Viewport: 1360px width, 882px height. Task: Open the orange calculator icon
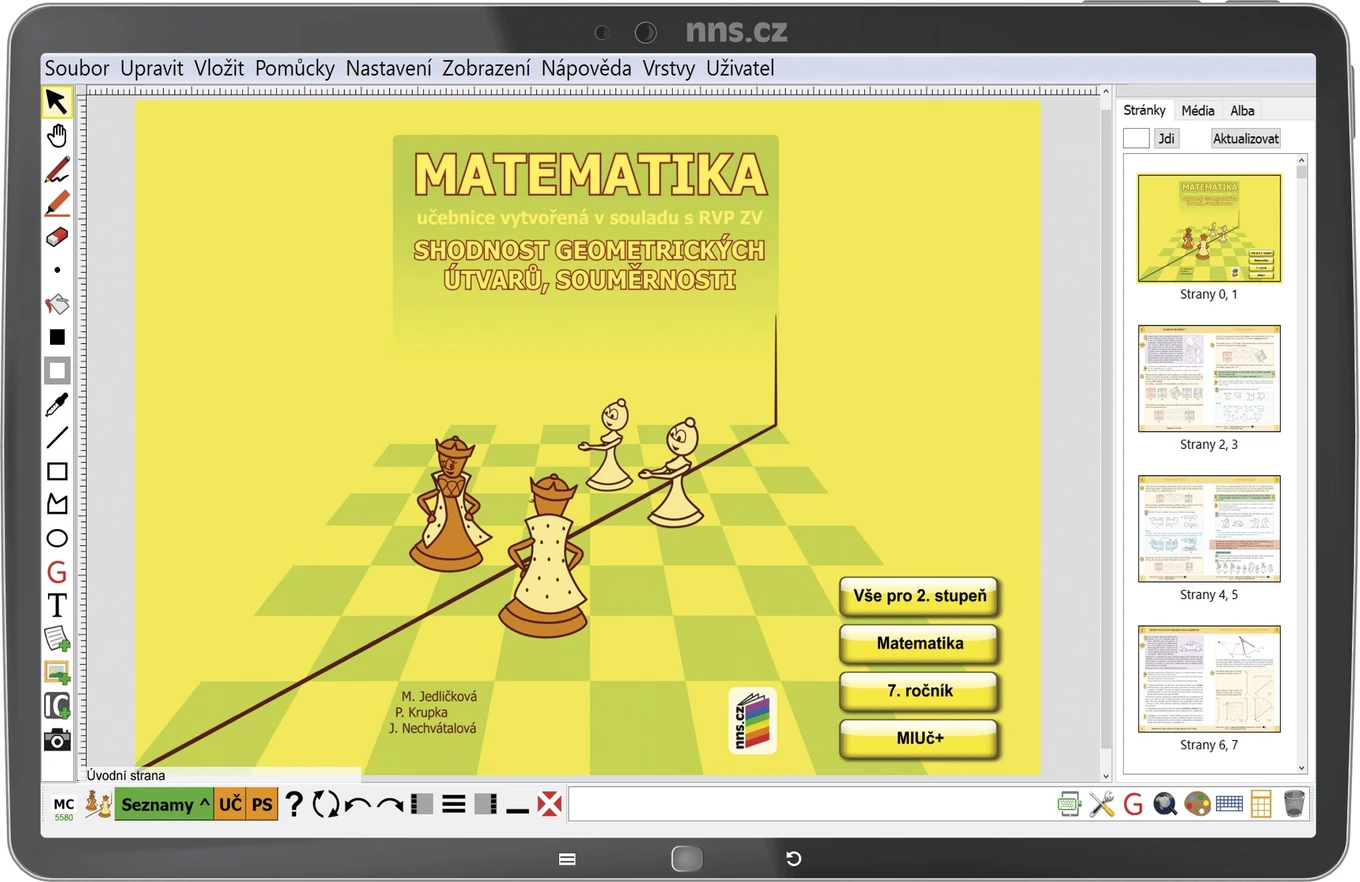pyautogui.click(x=1260, y=804)
